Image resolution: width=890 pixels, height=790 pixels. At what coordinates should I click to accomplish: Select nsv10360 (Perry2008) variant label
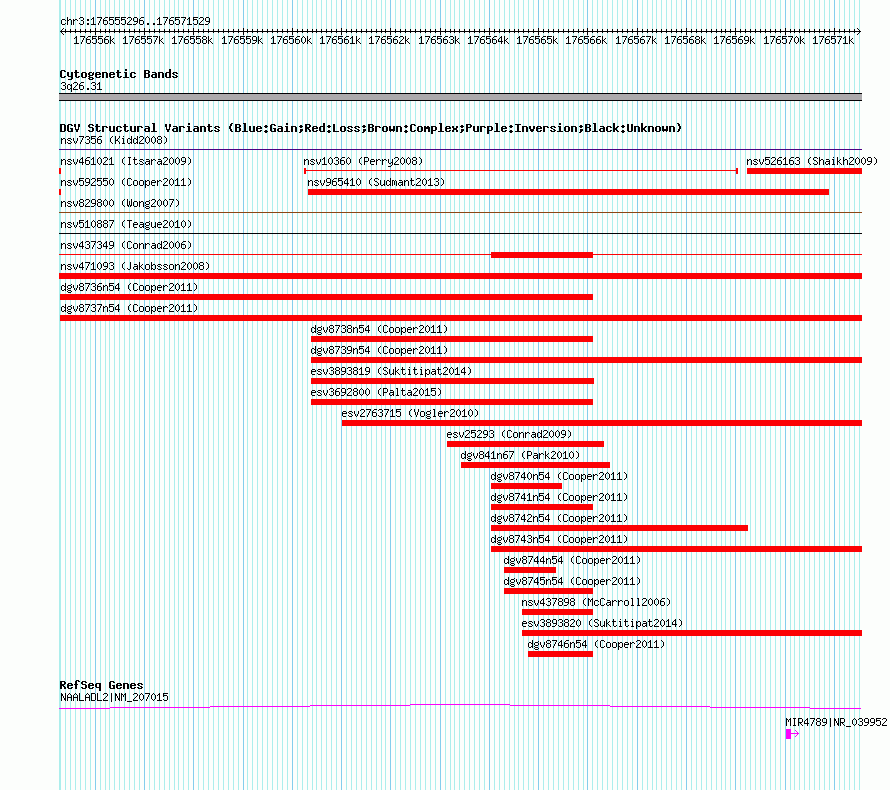363,161
